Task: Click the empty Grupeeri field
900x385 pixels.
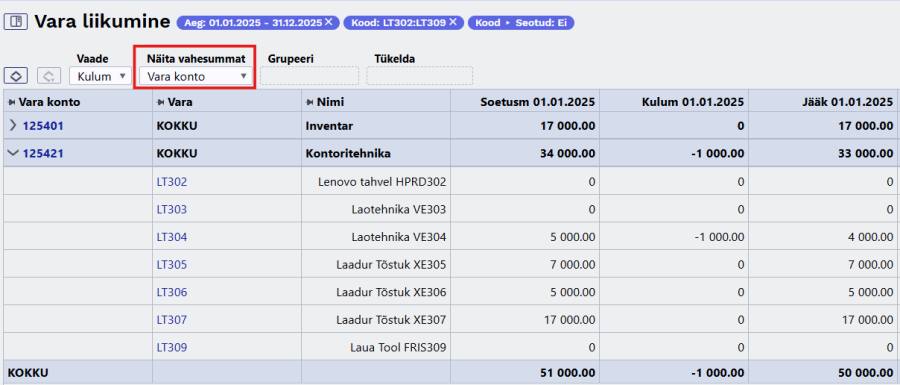Action: [x=309, y=76]
